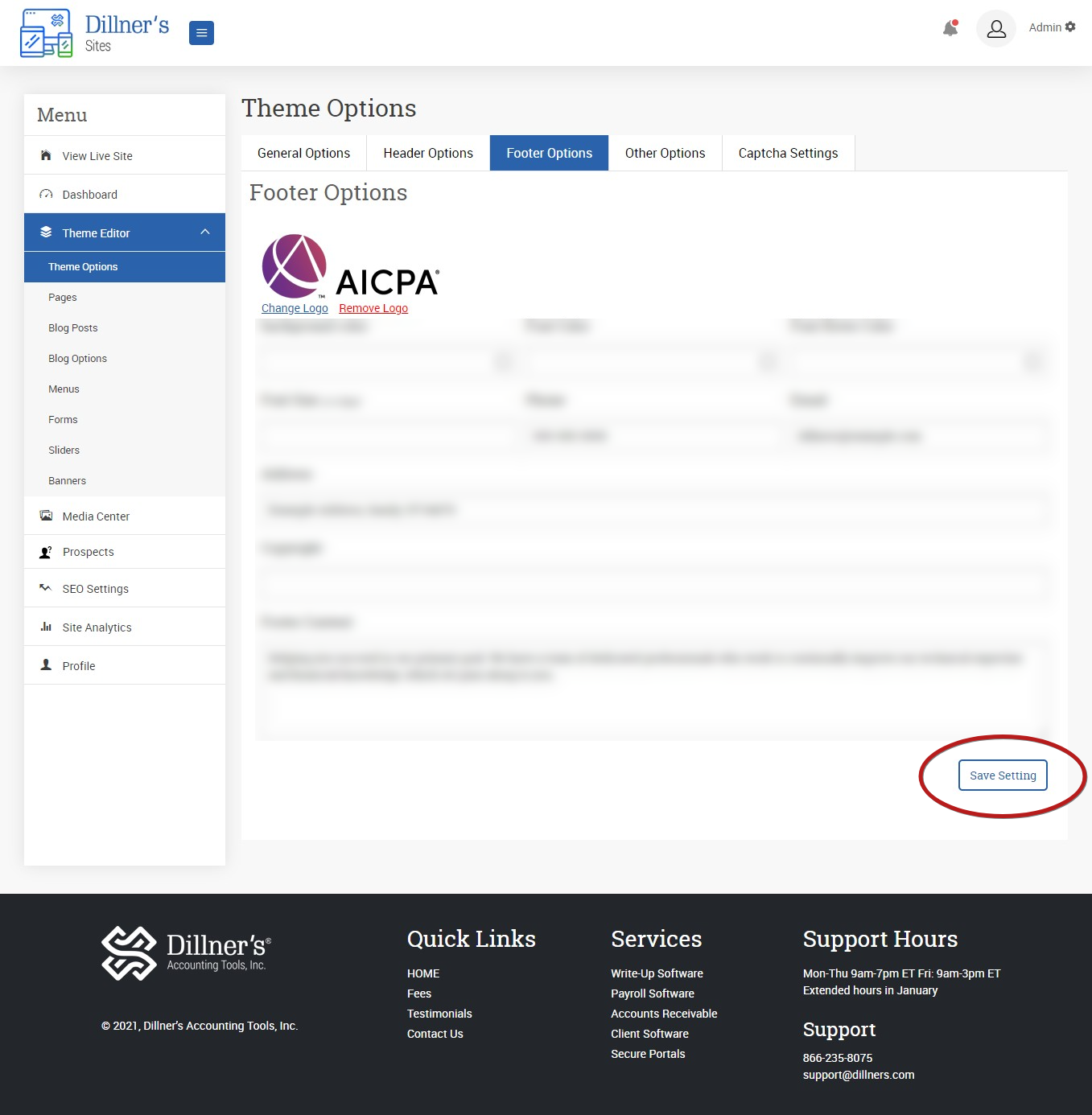Screen dimensions: 1092x1115
Task: Click support phone number 866-235-8075
Action: pos(838,1058)
